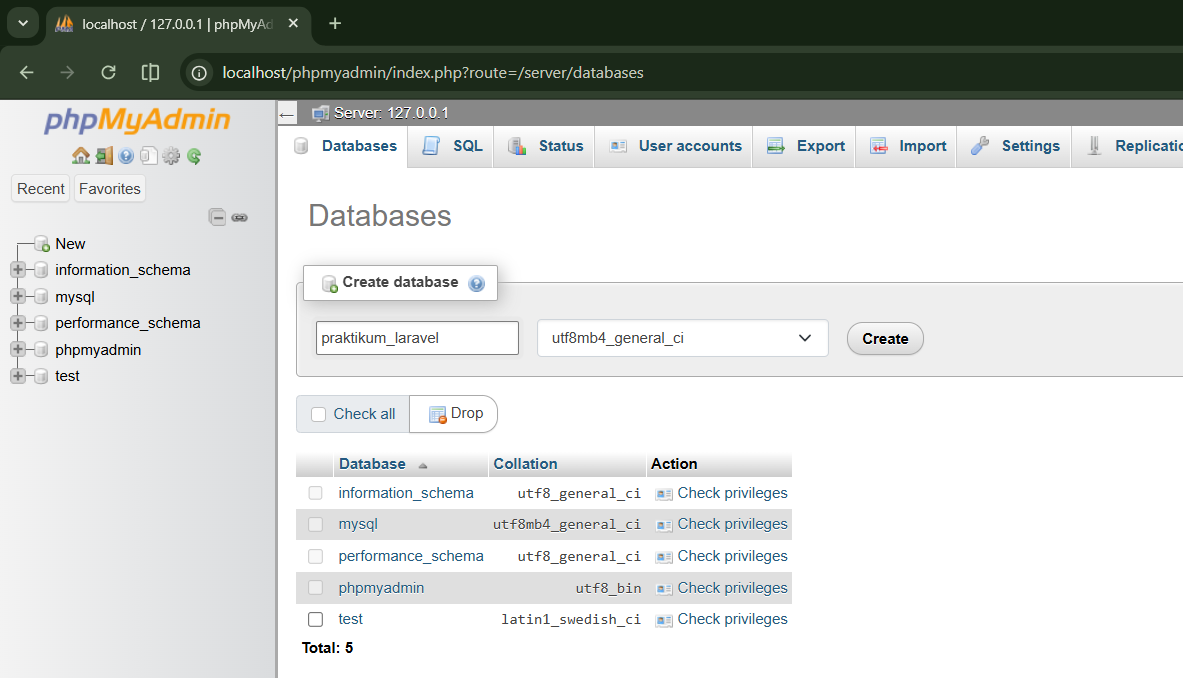This screenshot has width=1183, height=678.
Task: Click the collapse navigation panel arrow
Action: [x=287, y=115]
